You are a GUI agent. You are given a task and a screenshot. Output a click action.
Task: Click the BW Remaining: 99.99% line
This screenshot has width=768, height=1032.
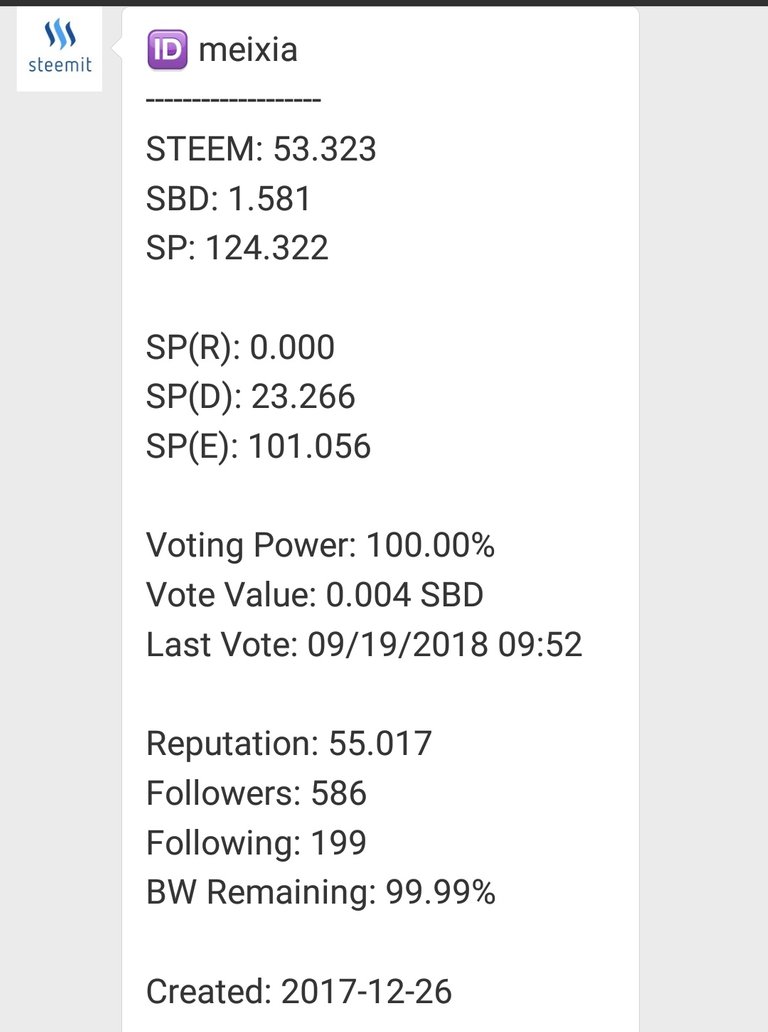point(320,892)
